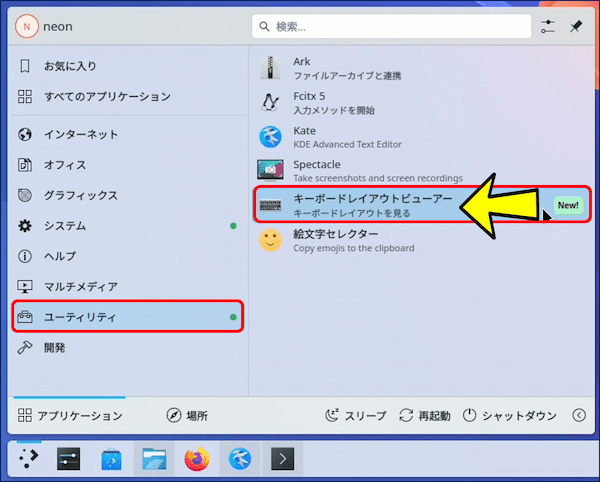Toggle pin to keep launcher open
Image resolution: width=600 pixels, height=482 pixels.
pos(575,27)
